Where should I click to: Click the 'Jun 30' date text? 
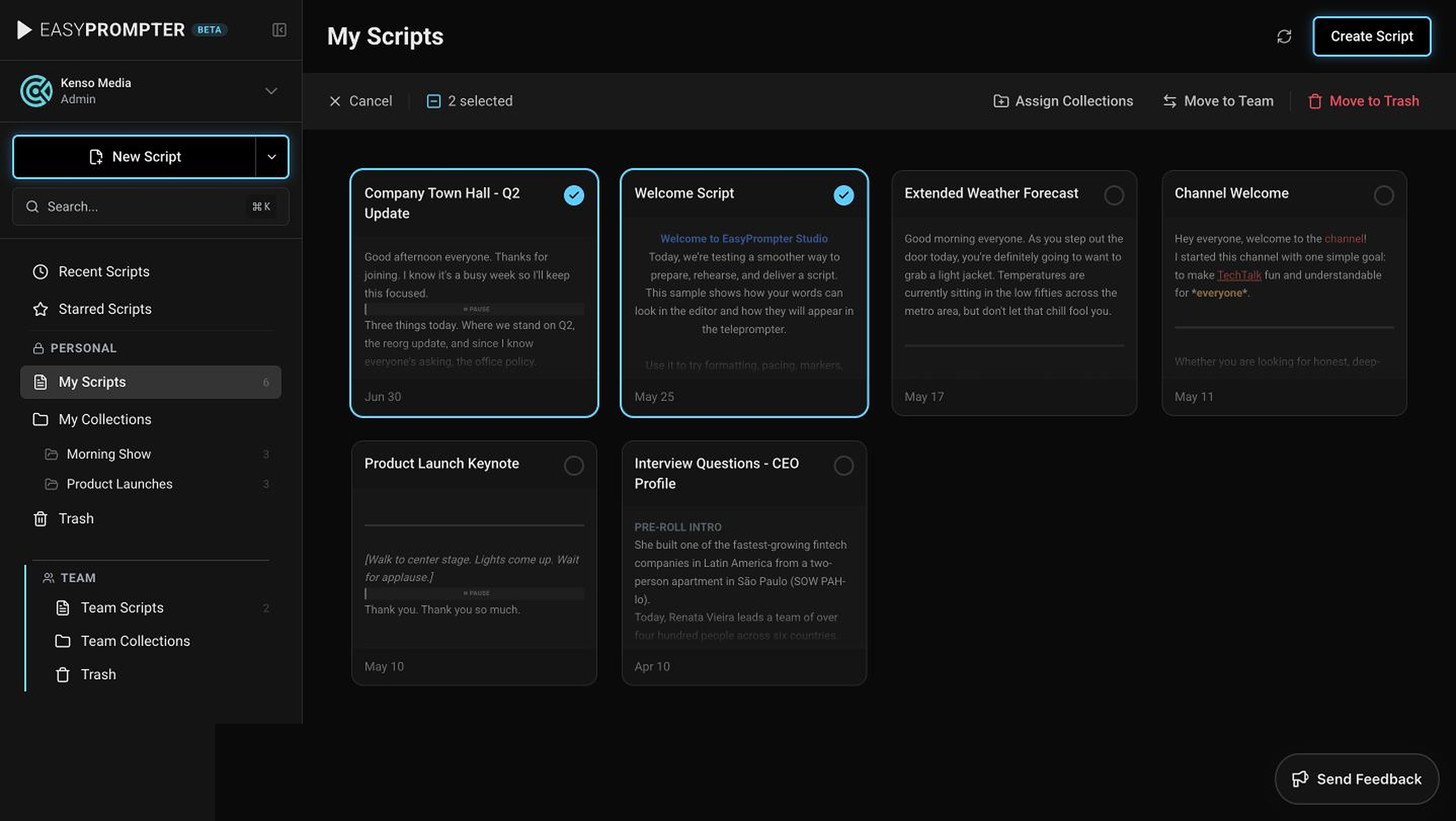tap(383, 397)
